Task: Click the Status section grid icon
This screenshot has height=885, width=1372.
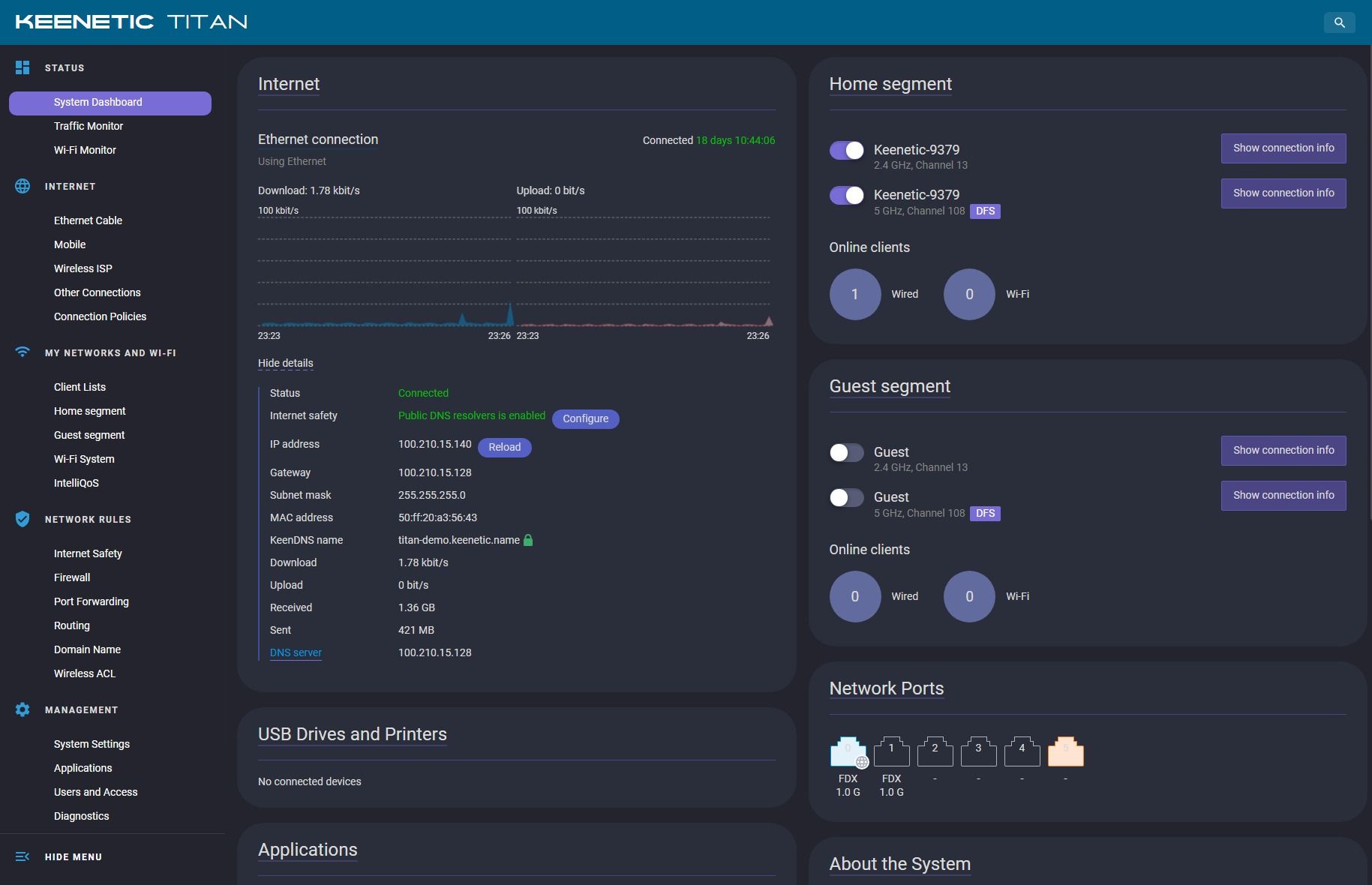Action: tap(23, 67)
